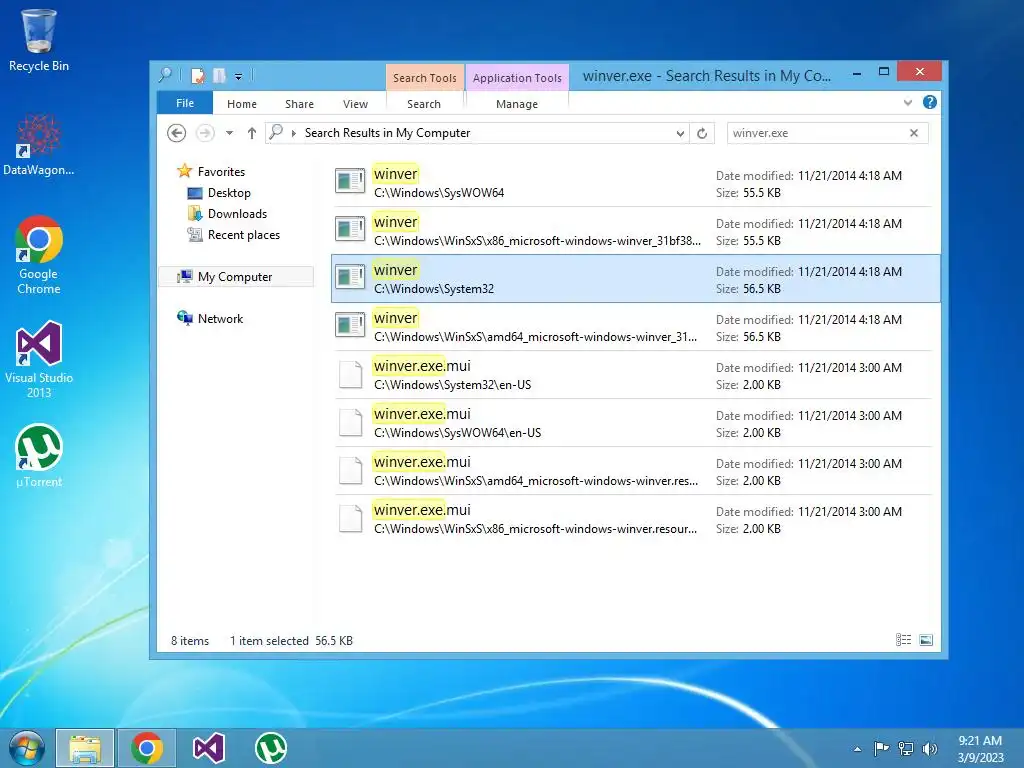Viewport: 1024px width, 768px height.
Task: Open the Share ribbon tab
Action: pos(299,104)
